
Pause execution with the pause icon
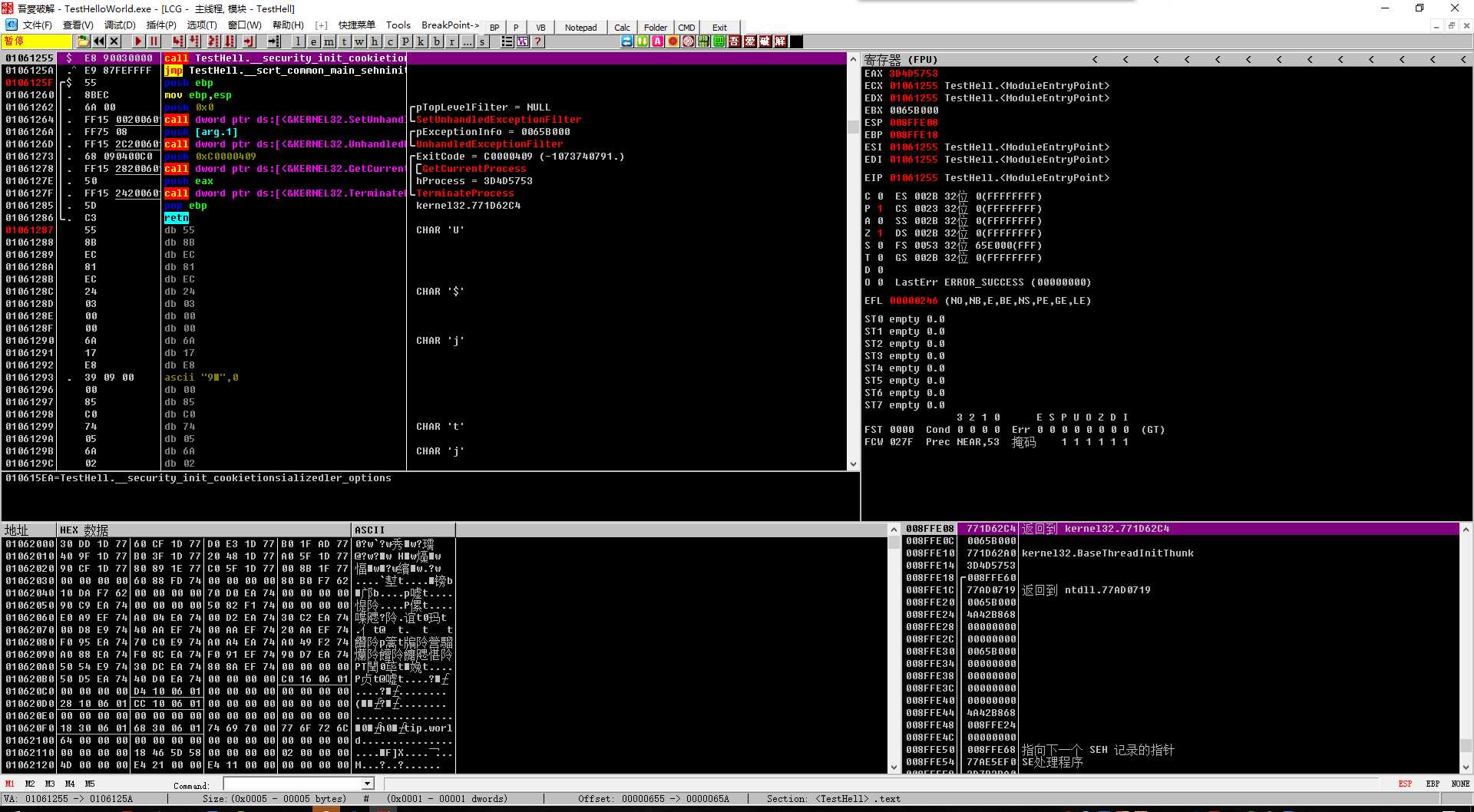154,41
